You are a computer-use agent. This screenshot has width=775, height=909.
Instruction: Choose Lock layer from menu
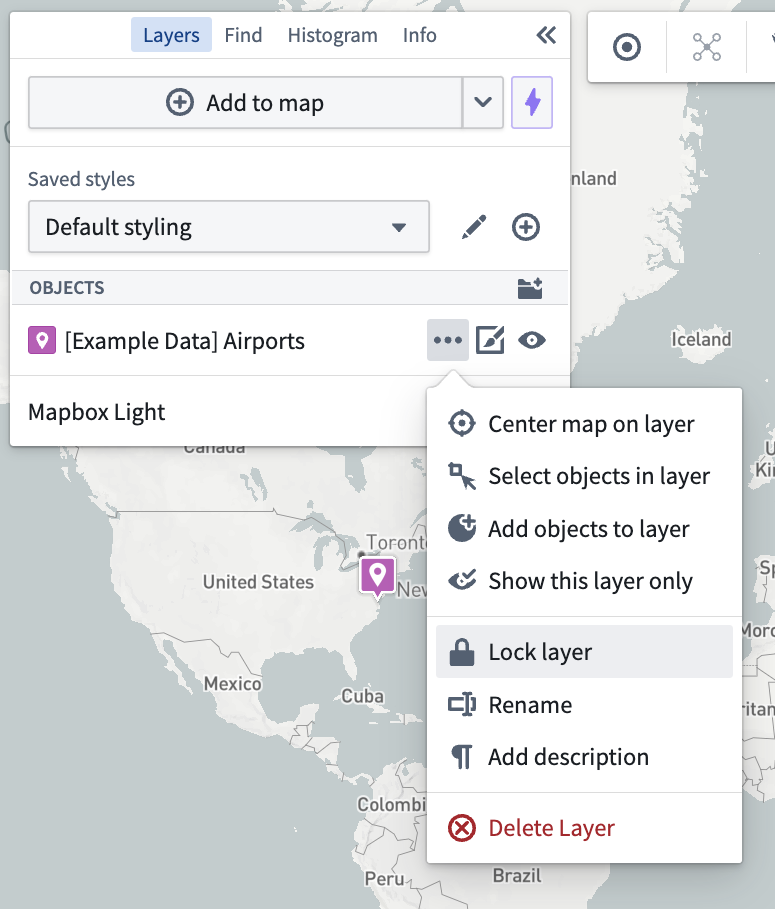[x=584, y=652]
